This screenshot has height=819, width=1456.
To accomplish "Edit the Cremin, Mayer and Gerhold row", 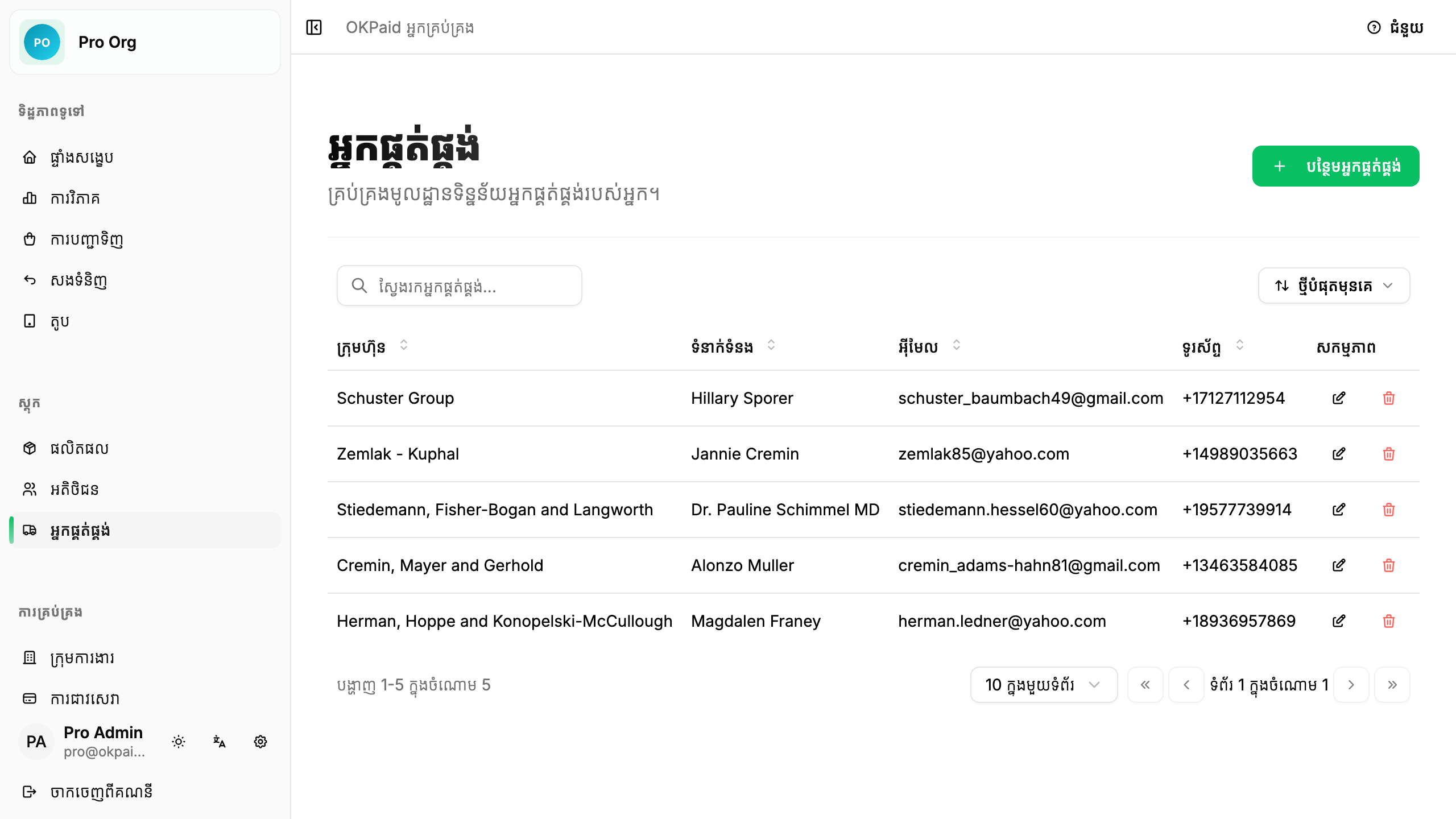I will point(1339,565).
